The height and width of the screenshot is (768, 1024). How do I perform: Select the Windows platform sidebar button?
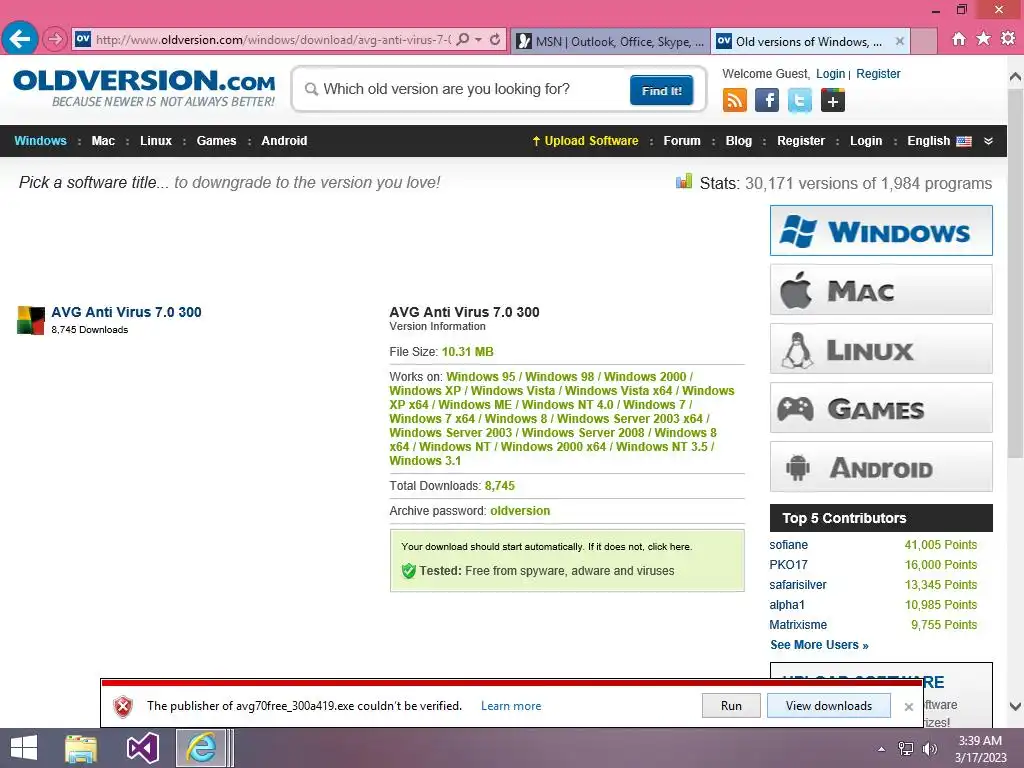point(881,231)
